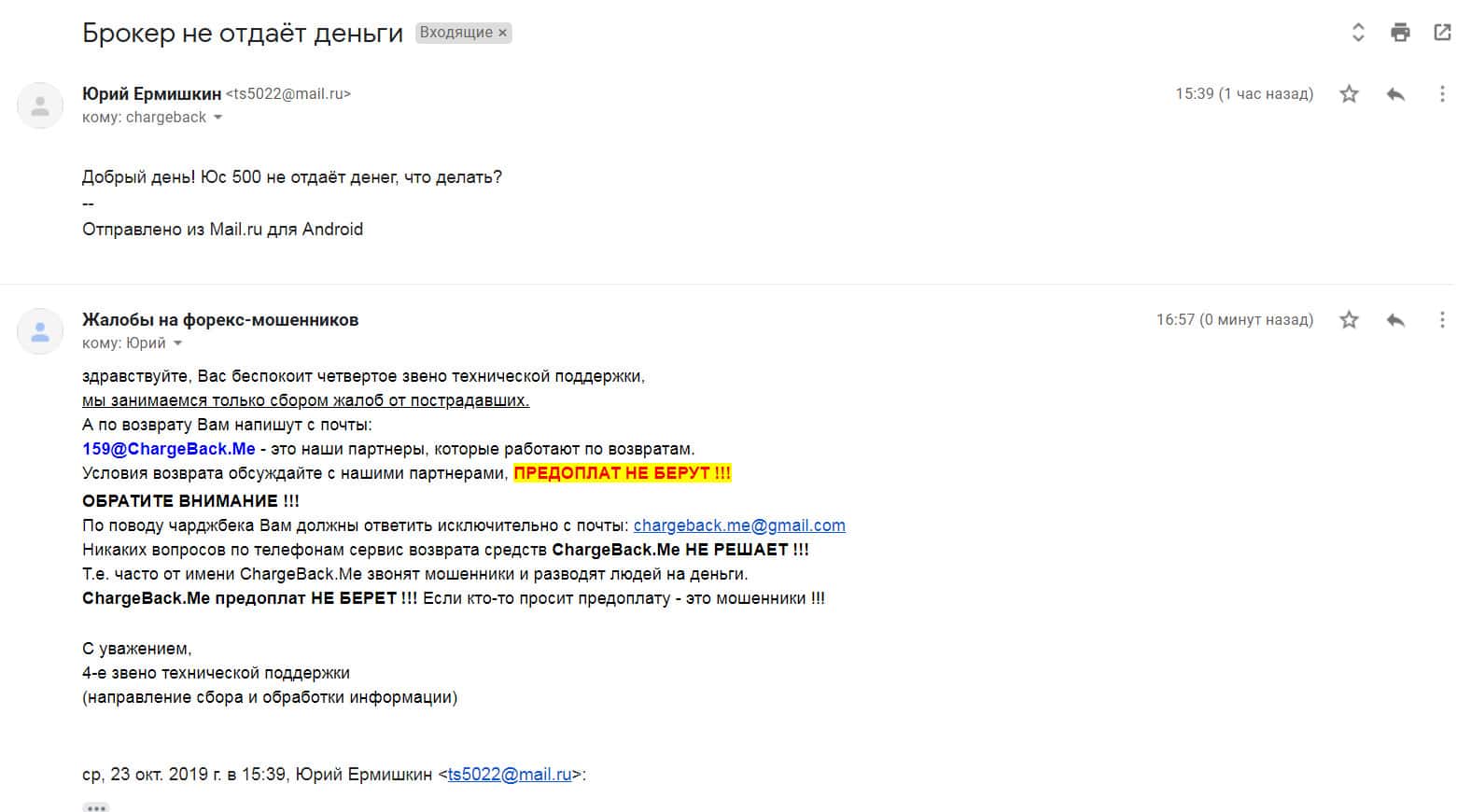Click the 159@ChargeBack.Me address
This screenshot has height=812, width=1471.
pyautogui.click(x=168, y=449)
